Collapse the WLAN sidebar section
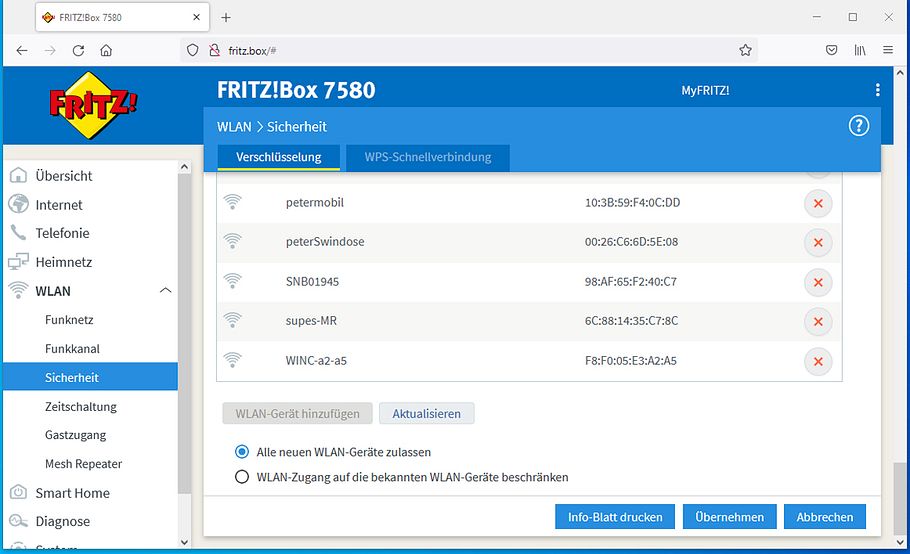Image resolution: width=910 pixels, height=554 pixels. pos(165,291)
